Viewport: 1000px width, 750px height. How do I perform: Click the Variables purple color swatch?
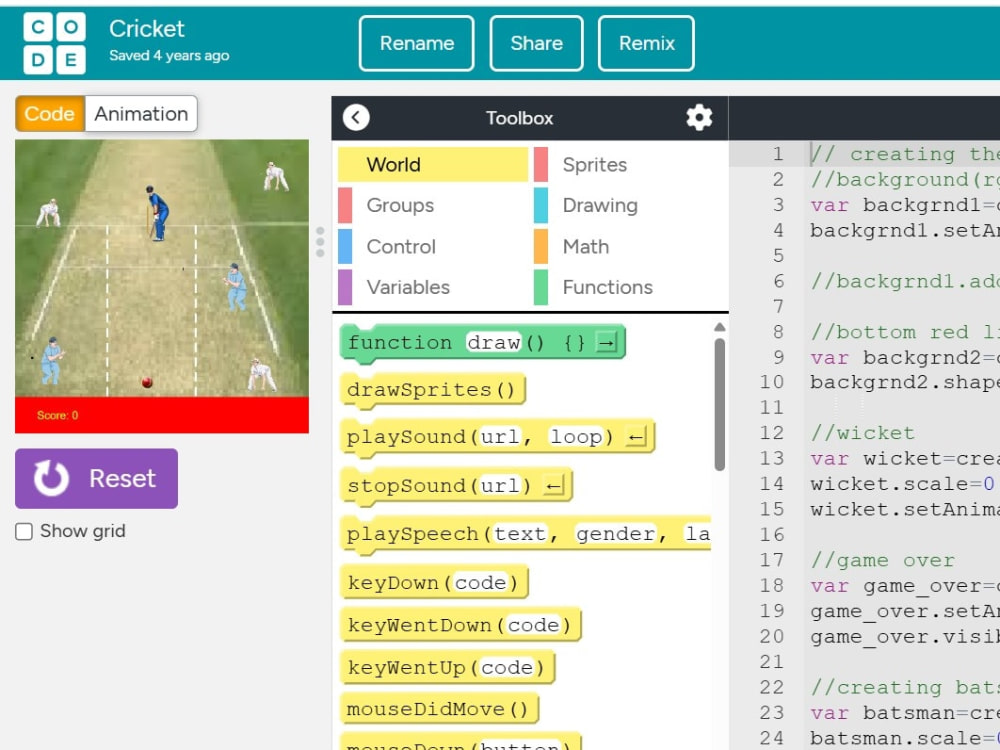[345, 288]
